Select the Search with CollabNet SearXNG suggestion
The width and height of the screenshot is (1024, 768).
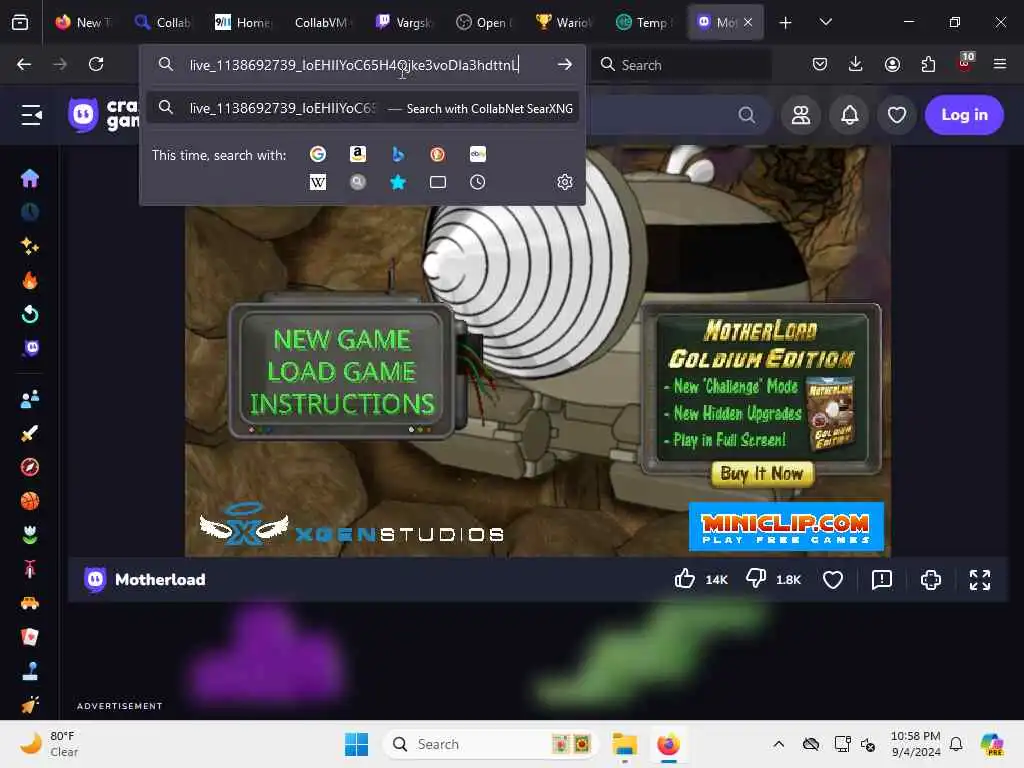pos(362,108)
